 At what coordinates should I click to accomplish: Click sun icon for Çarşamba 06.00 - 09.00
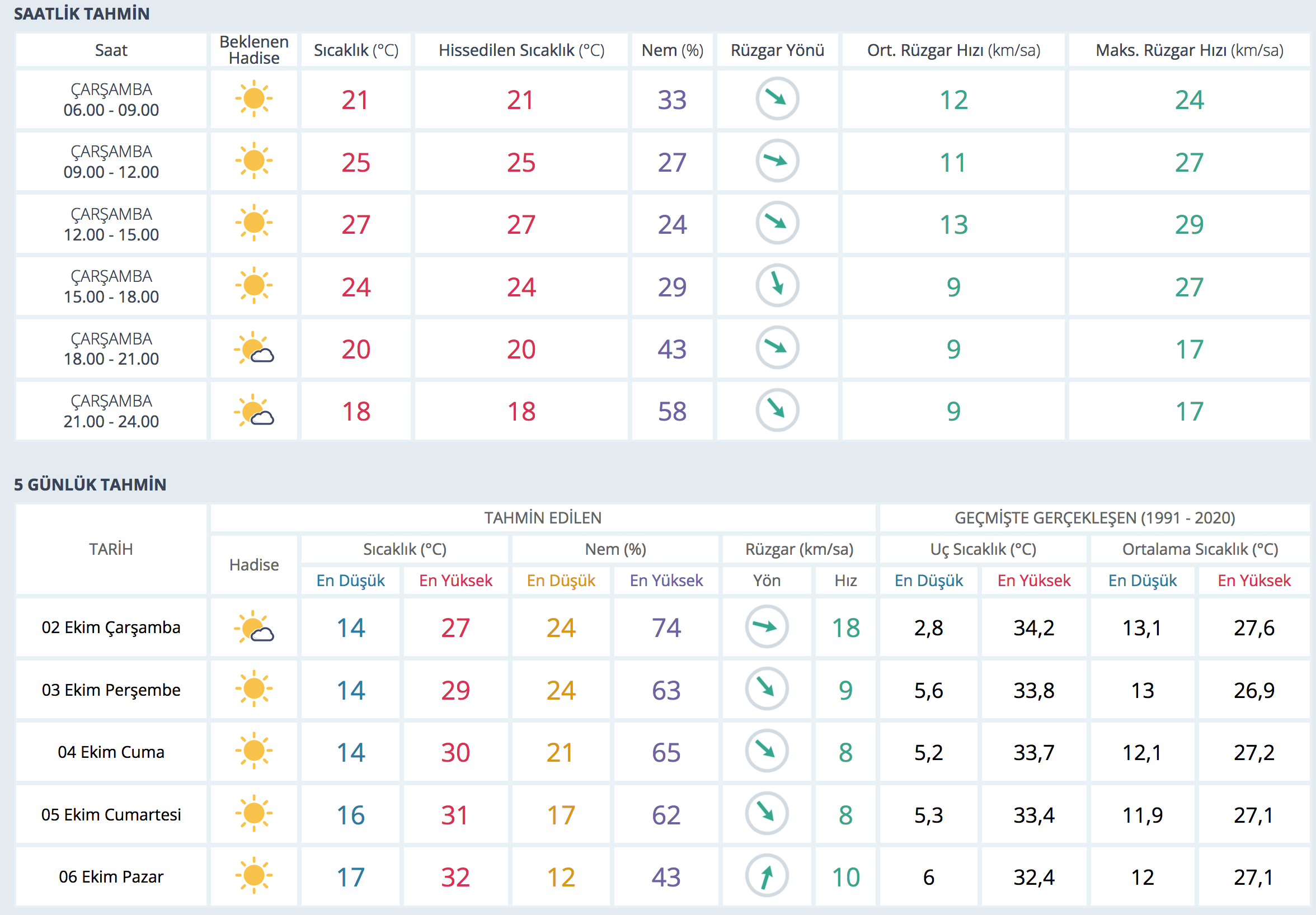[x=253, y=99]
